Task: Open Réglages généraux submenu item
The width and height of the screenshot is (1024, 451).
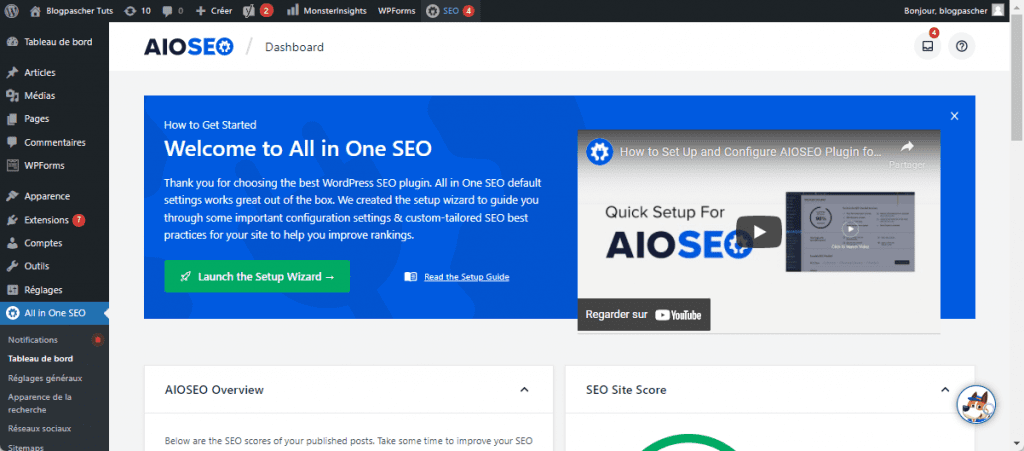Action: 45,378
